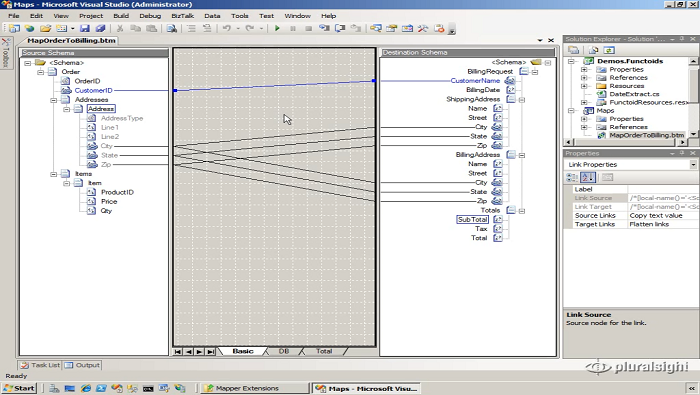Switch to Mapper Extensions taskbar window
Image resolution: width=700 pixels, height=395 pixels.
[254, 388]
